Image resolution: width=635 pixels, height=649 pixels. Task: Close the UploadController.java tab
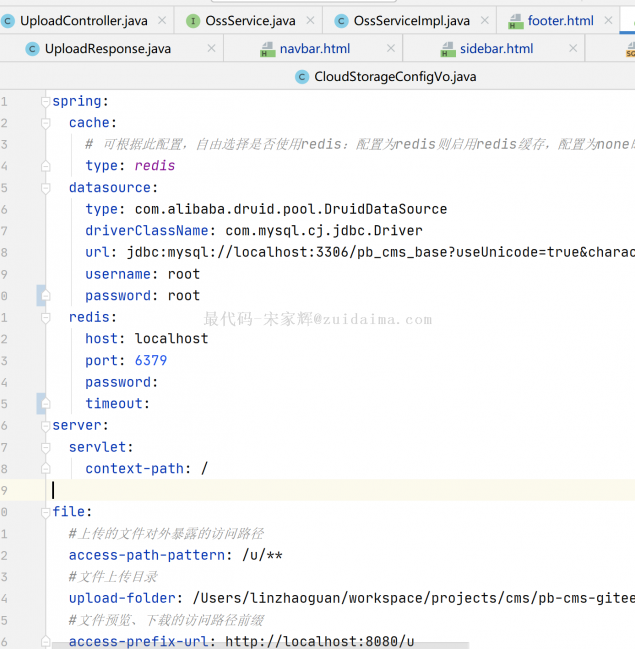pyautogui.click(x=161, y=21)
